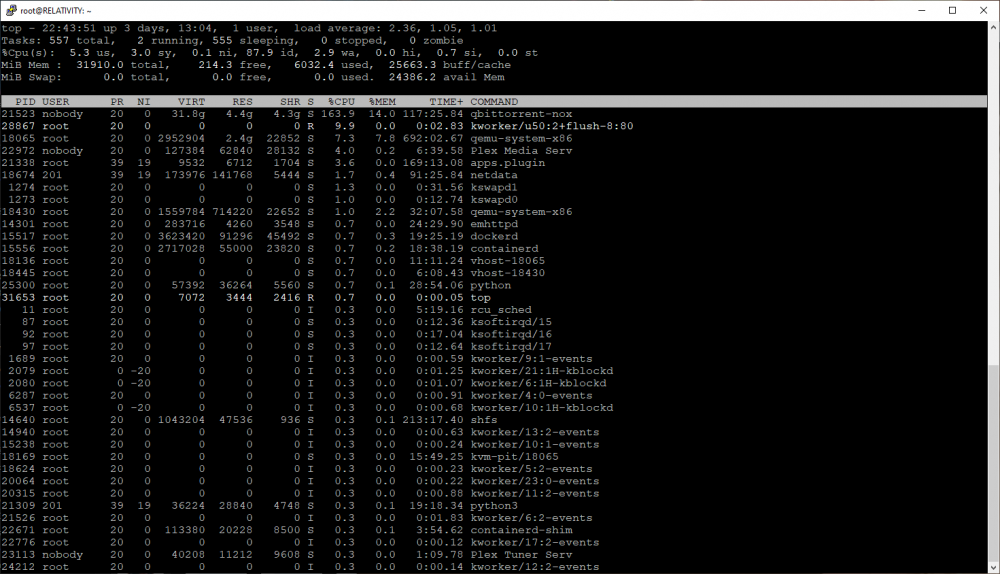The image size is (1000, 574).
Task: Click the 692:02.67 TIME+ value
Action: [x=433, y=138]
